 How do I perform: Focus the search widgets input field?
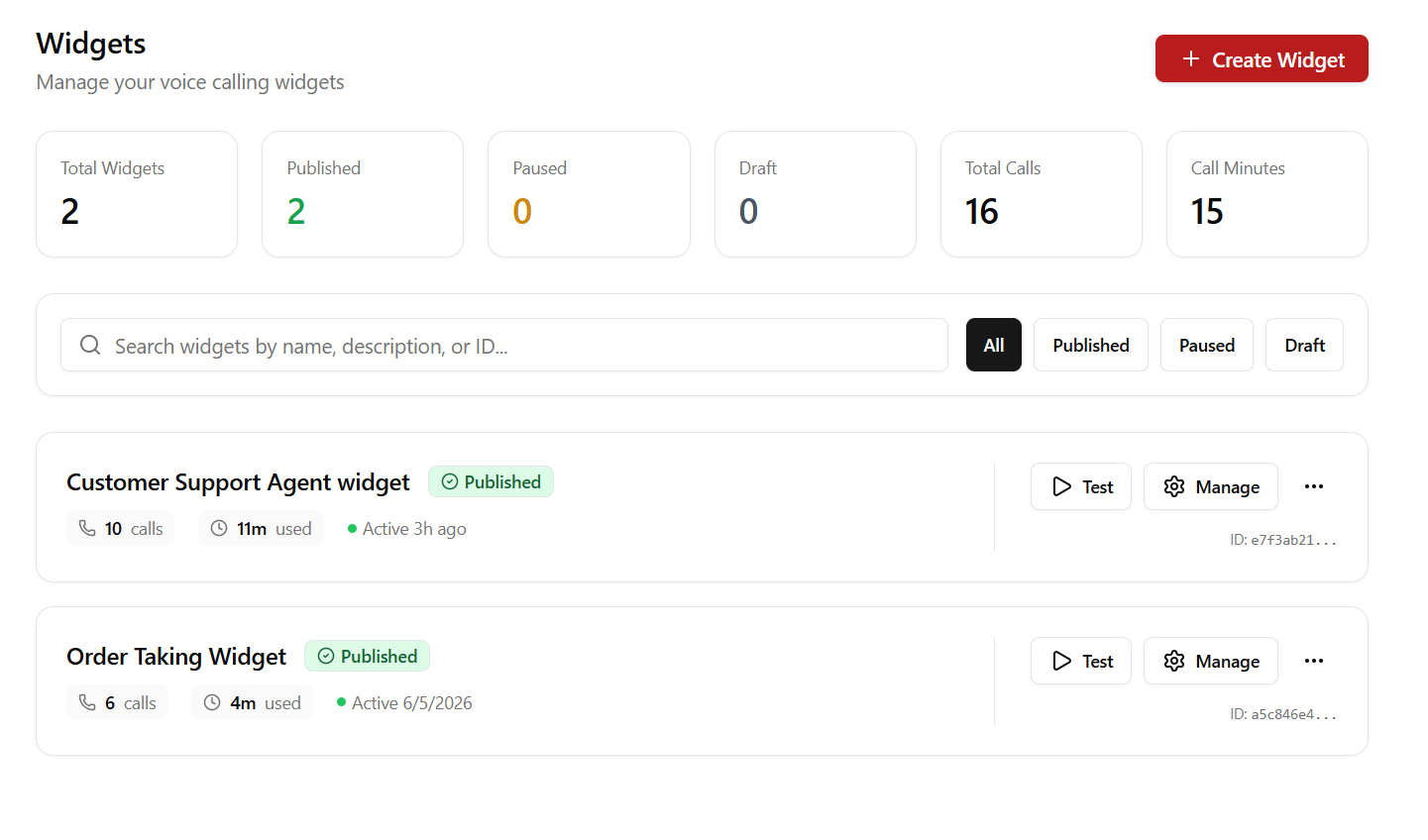click(x=504, y=345)
